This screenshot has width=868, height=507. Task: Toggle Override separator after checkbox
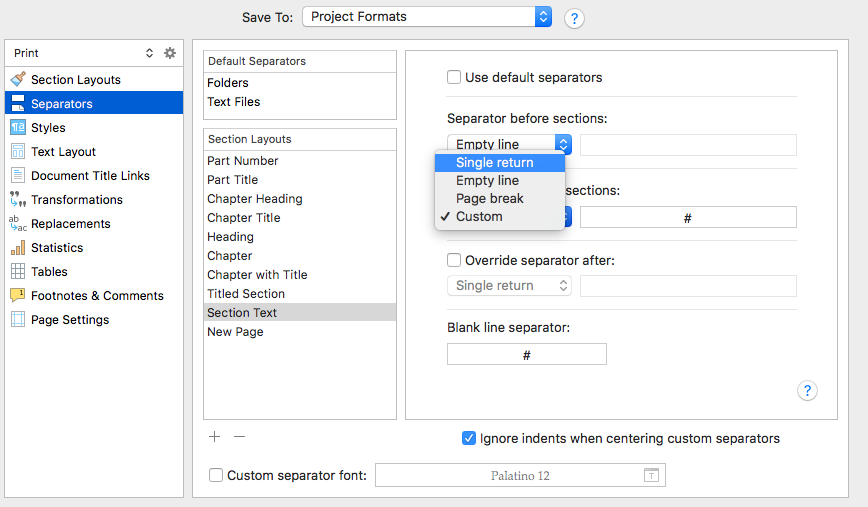454,260
